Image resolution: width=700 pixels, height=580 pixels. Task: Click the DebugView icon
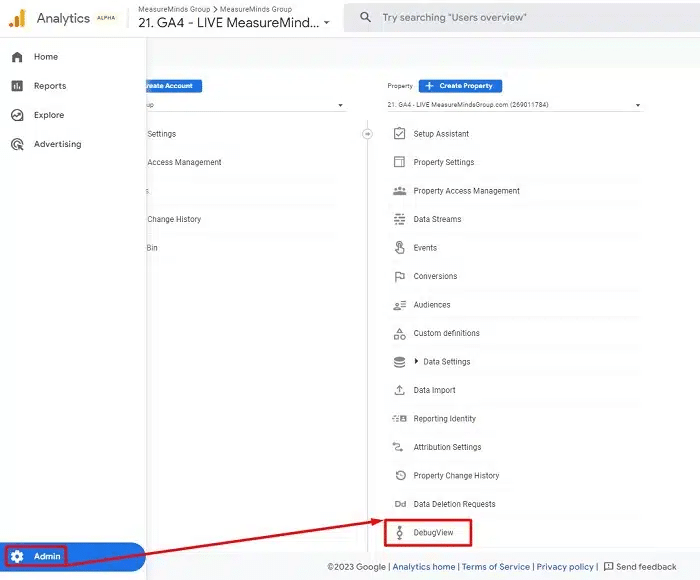[399, 533]
